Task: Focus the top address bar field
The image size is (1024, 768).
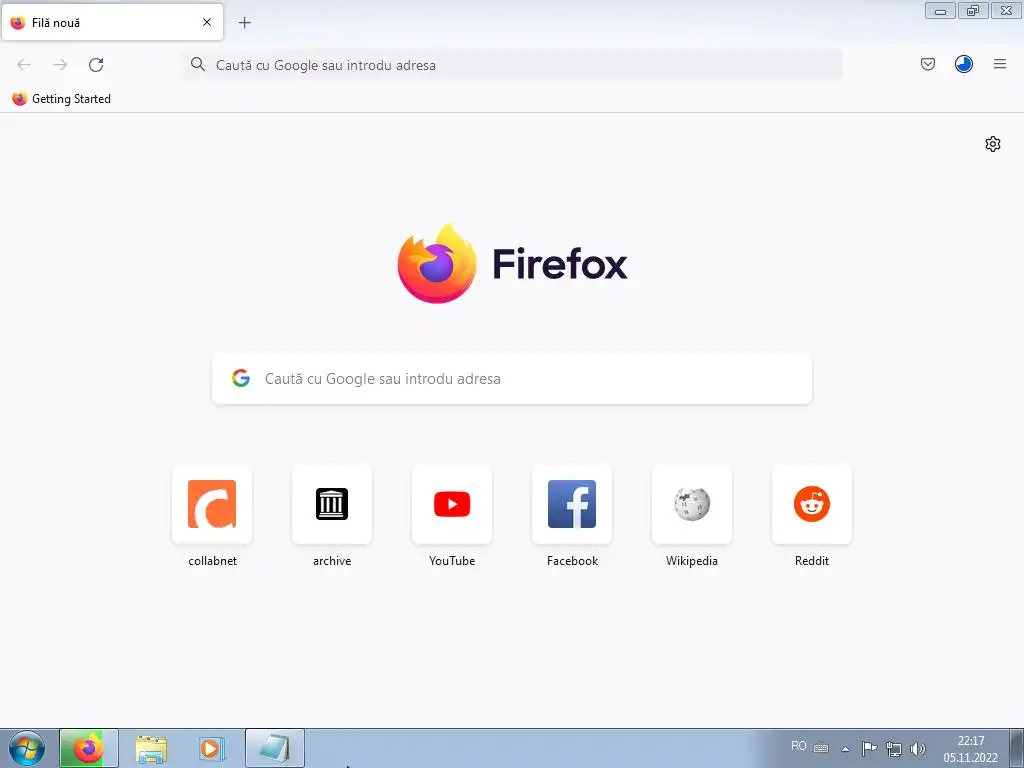Action: (512, 65)
